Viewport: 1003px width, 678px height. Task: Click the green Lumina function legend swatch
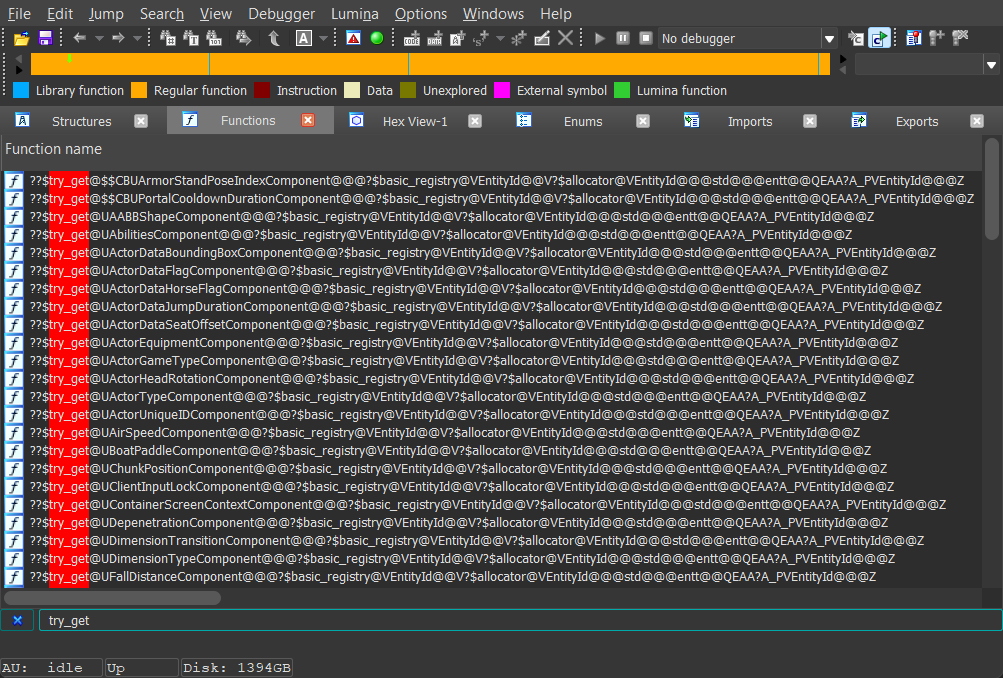(x=622, y=90)
